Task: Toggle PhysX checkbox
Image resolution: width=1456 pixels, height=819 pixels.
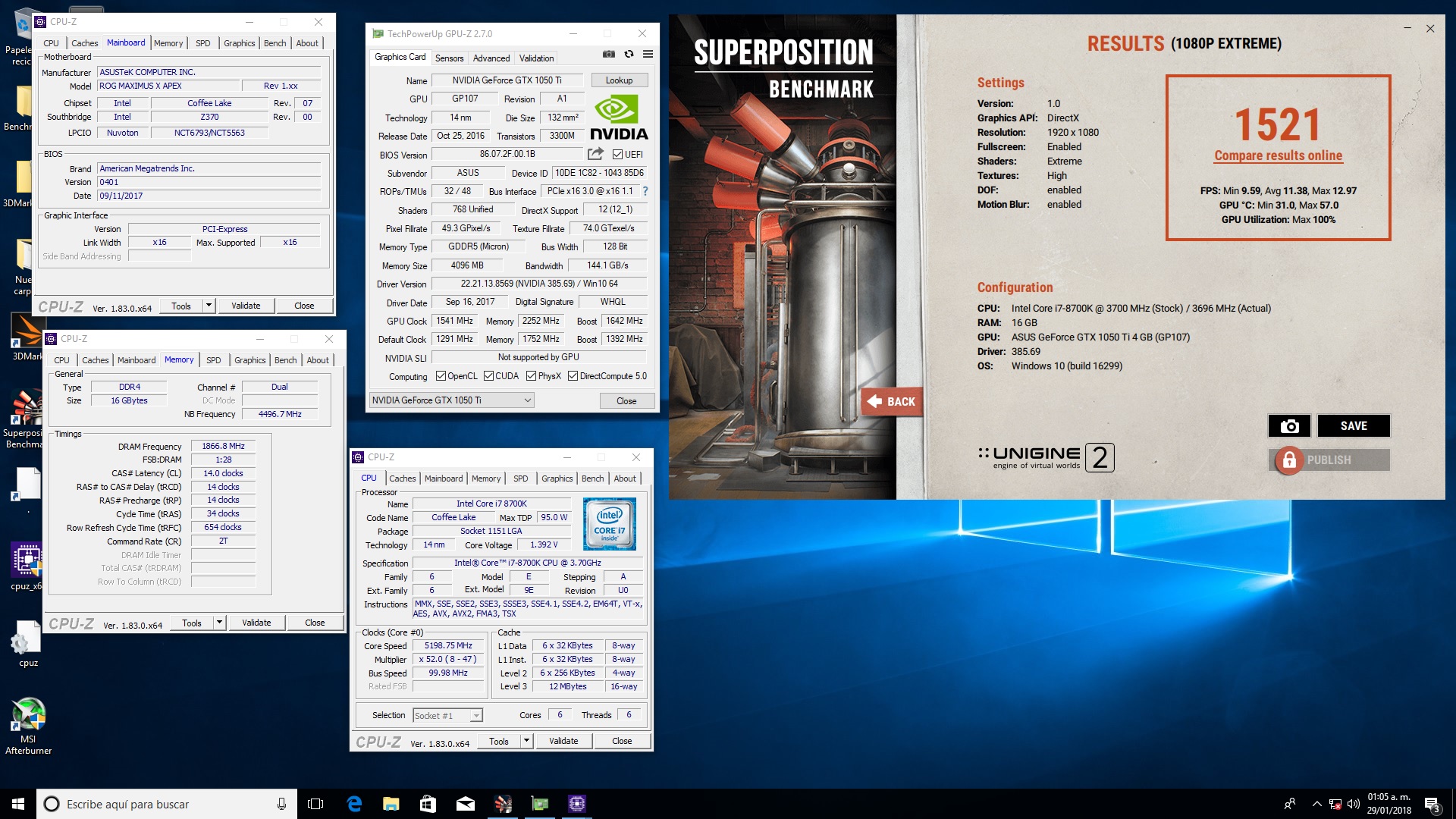Action: (532, 376)
